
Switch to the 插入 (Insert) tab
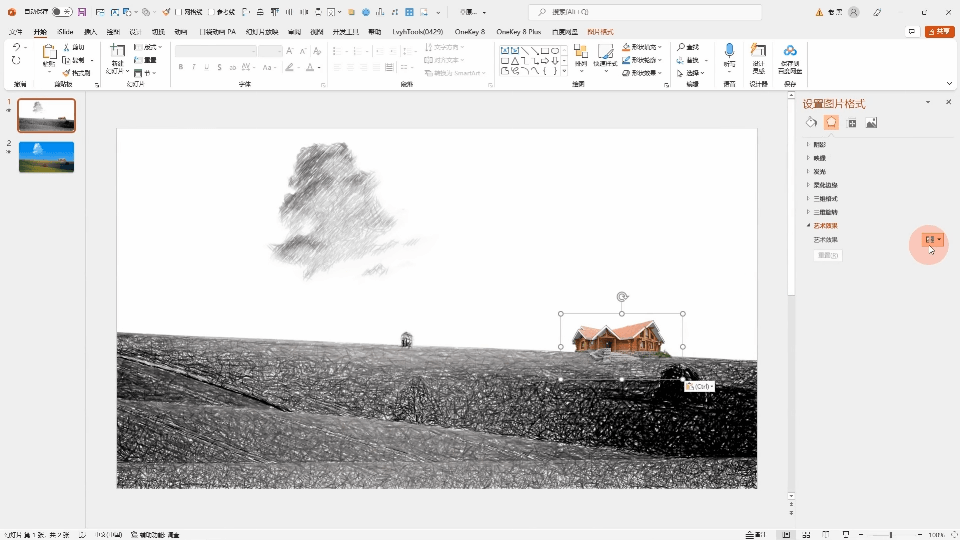[x=91, y=32]
